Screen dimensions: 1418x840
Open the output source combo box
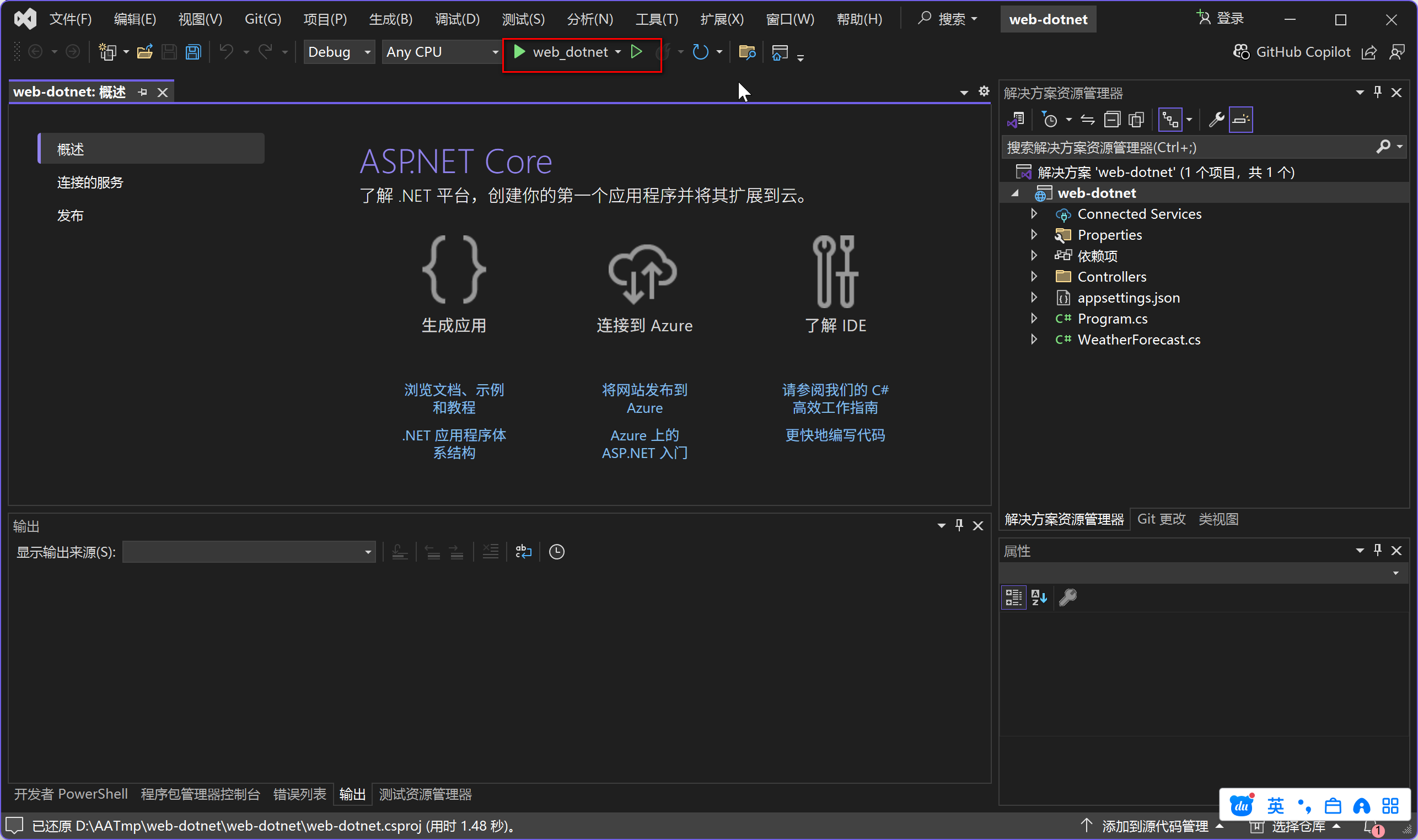pos(249,551)
